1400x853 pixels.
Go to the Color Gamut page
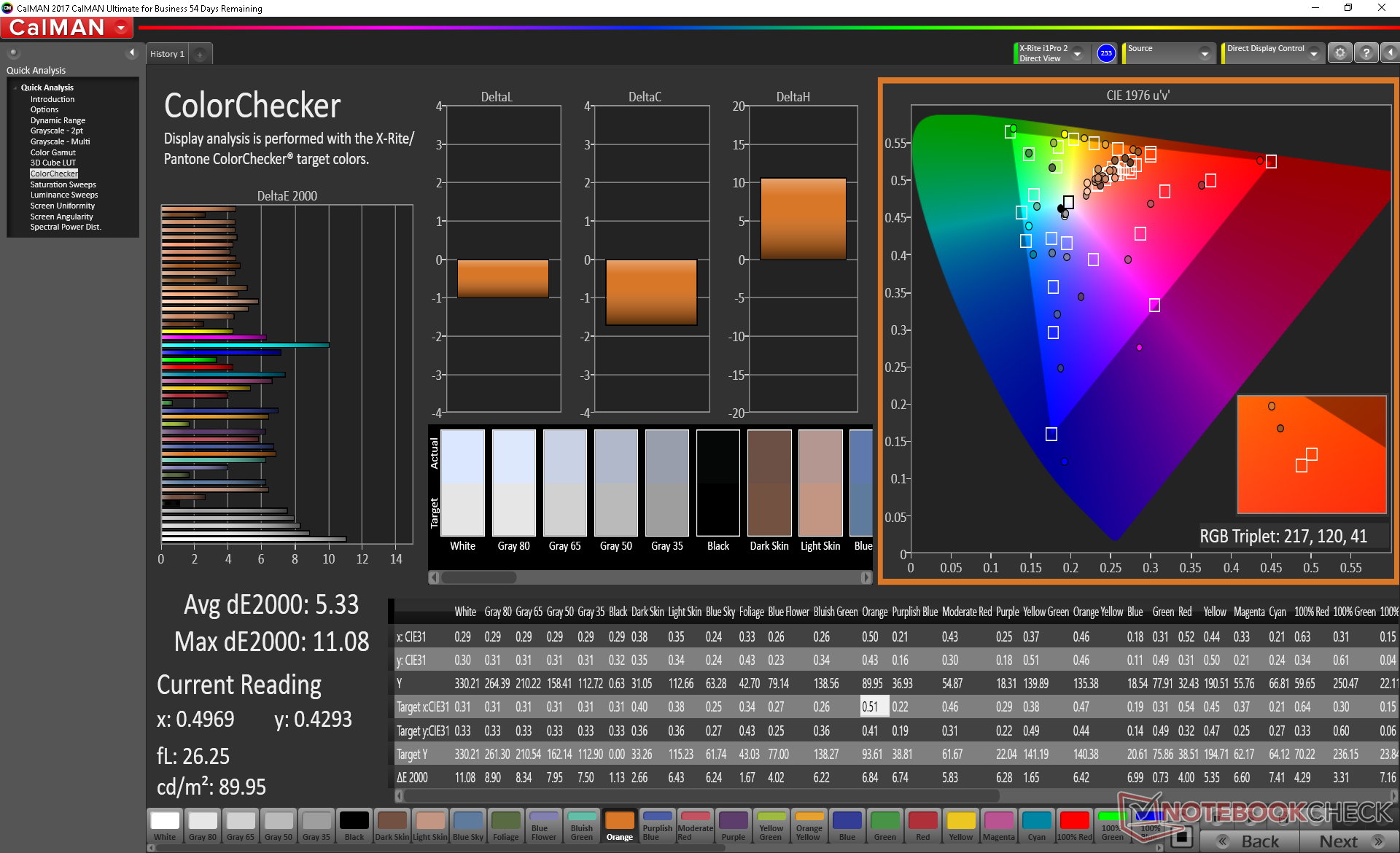pos(52,152)
